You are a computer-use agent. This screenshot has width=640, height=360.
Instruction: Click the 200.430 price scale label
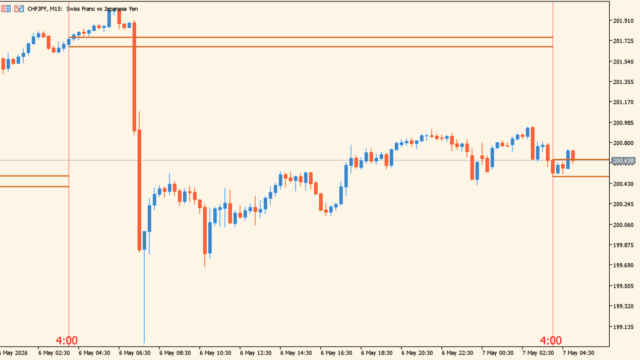pos(623,184)
